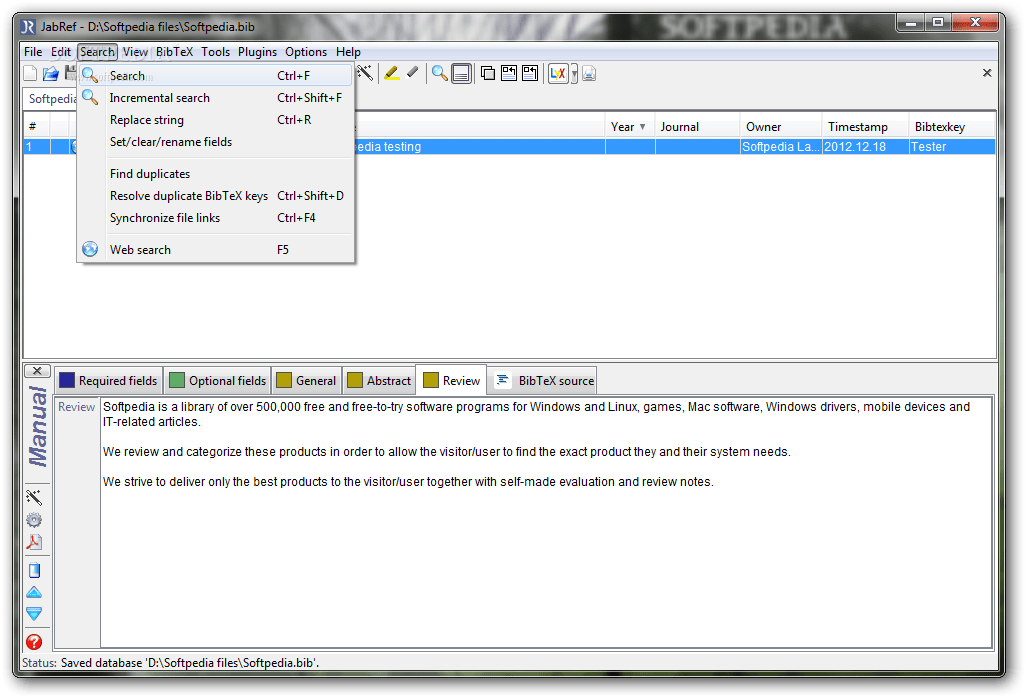Click the Open database folder icon
1026x698 pixels.
click(50, 73)
